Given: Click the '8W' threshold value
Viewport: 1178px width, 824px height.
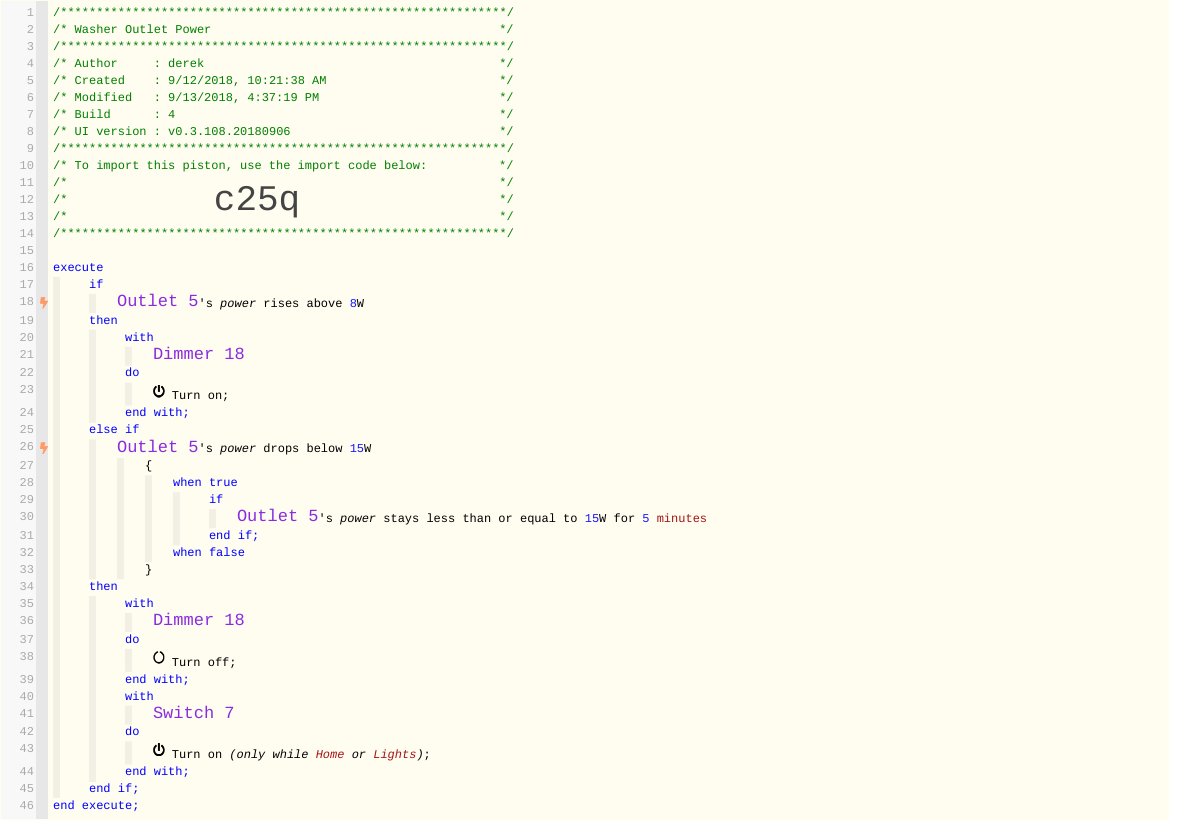Looking at the screenshot, I should click(357, 303).
